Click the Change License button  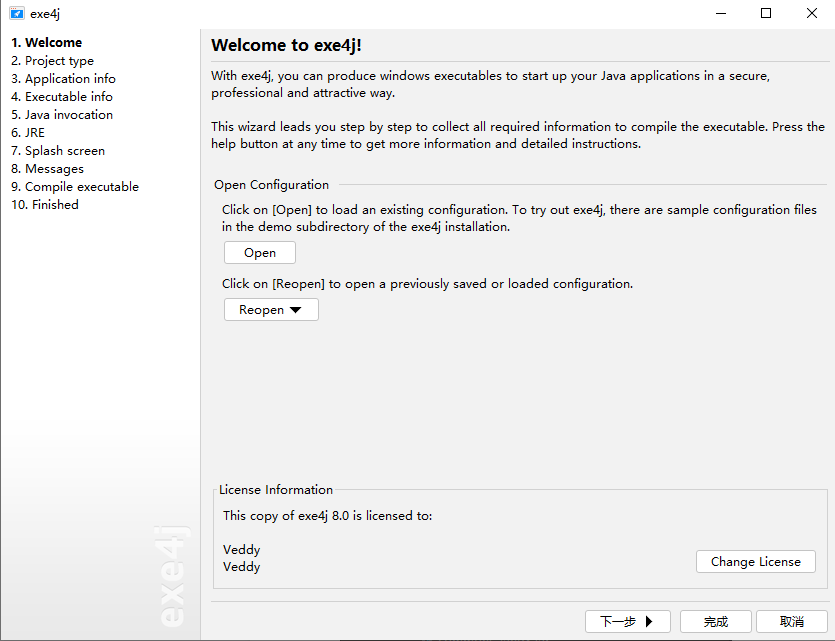[x=756, y=562]
